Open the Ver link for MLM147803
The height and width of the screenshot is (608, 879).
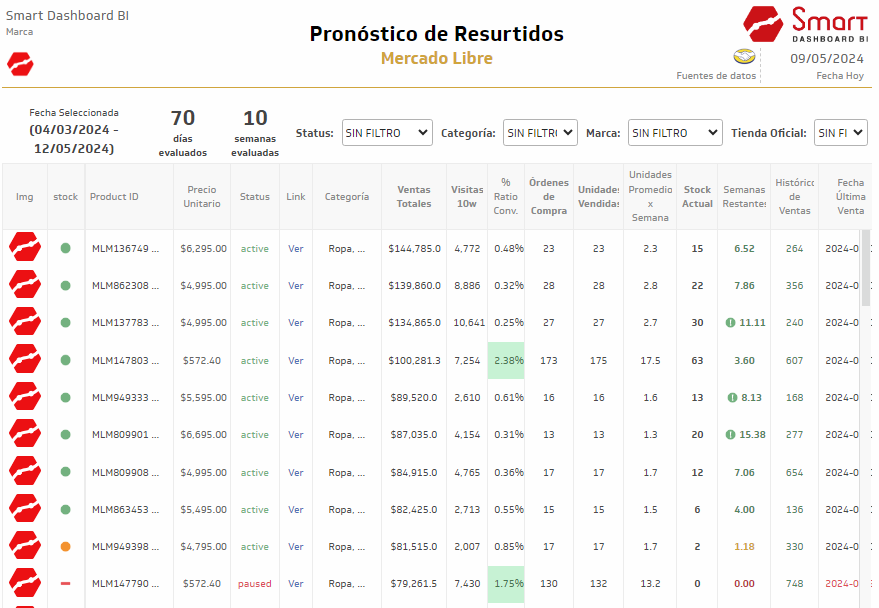296,361
